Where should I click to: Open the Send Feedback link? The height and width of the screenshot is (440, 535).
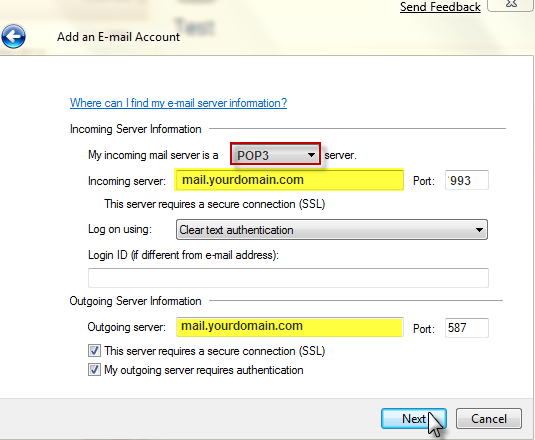(440, 7)
